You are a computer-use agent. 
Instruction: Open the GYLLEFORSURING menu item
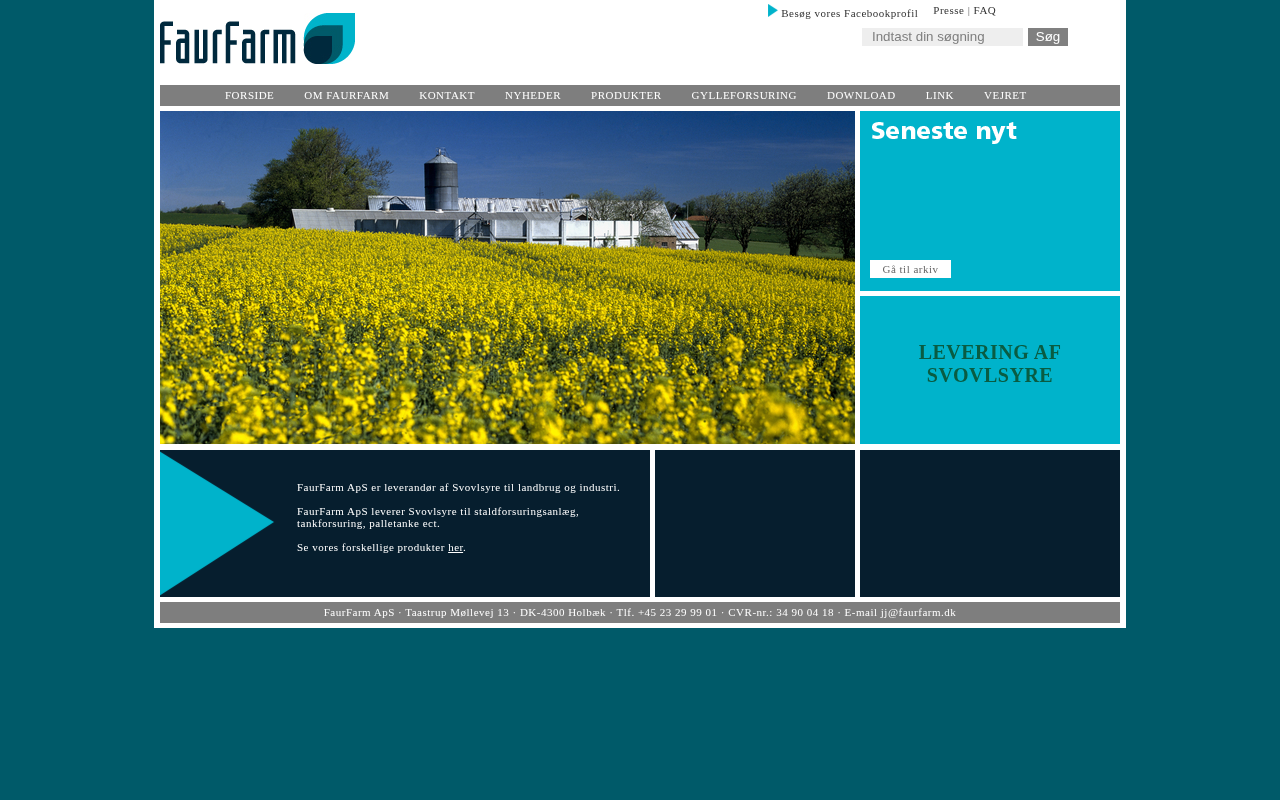point(744,95)
